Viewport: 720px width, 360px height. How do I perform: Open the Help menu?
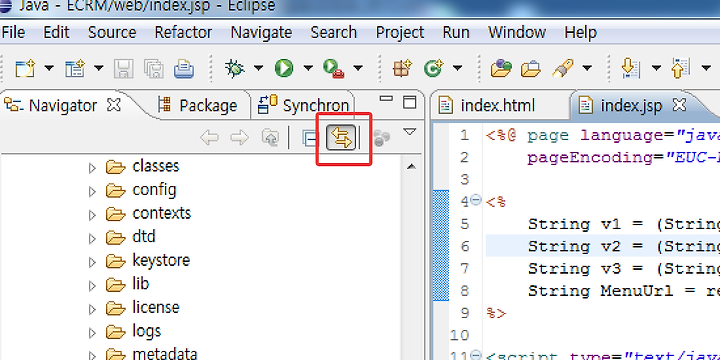(x=580, y=33)
